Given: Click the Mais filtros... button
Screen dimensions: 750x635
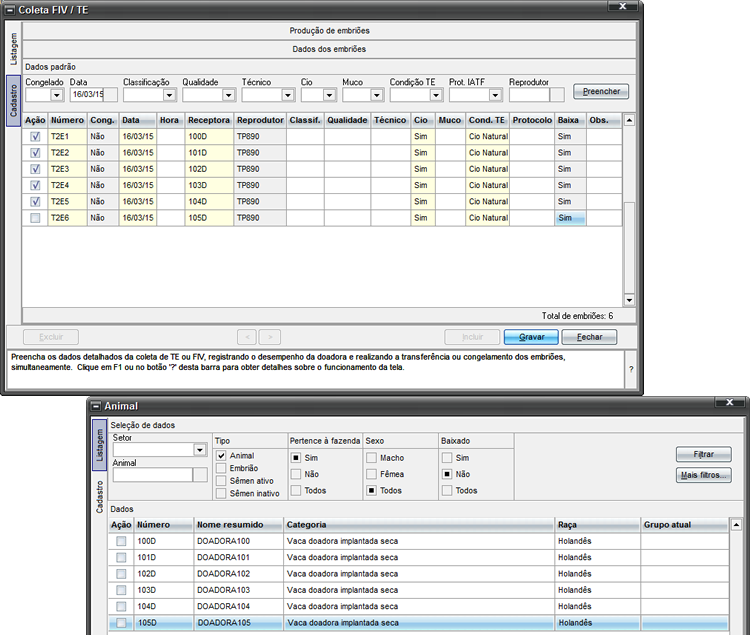Looking at the screenshot, I should coord(704,475).
